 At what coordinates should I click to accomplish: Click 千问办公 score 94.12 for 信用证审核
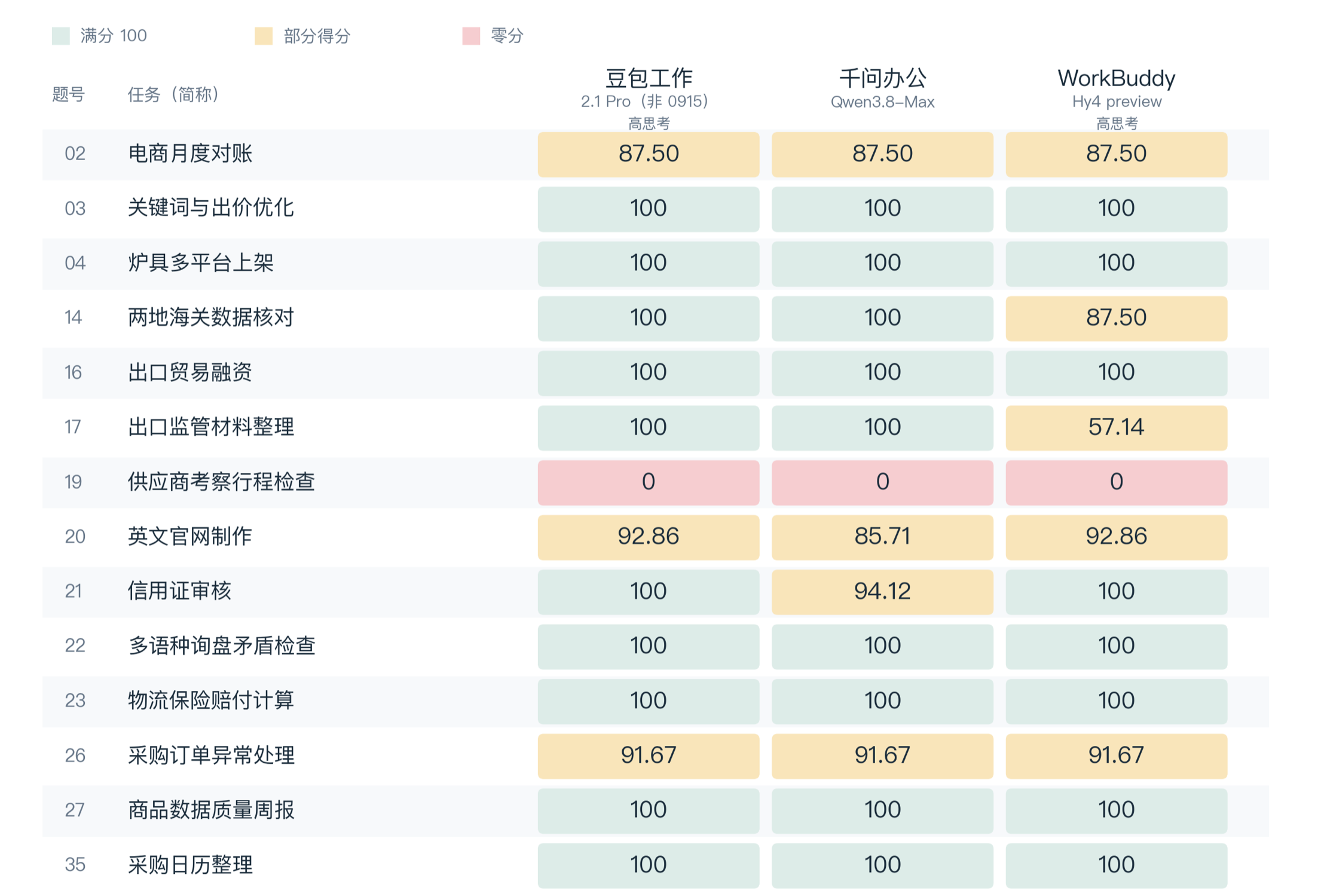point(882,592)
